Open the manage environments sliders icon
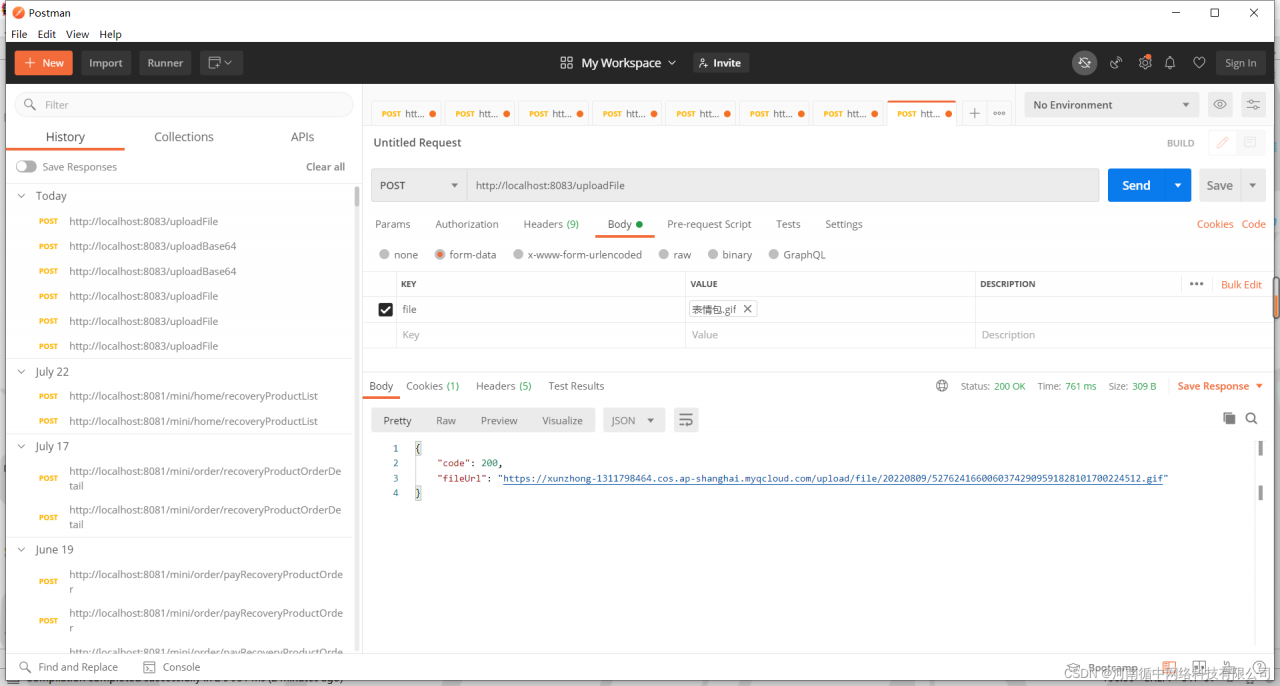Image resolution: width=1280 pixels, height=686 pixels. pos(1253,105)
